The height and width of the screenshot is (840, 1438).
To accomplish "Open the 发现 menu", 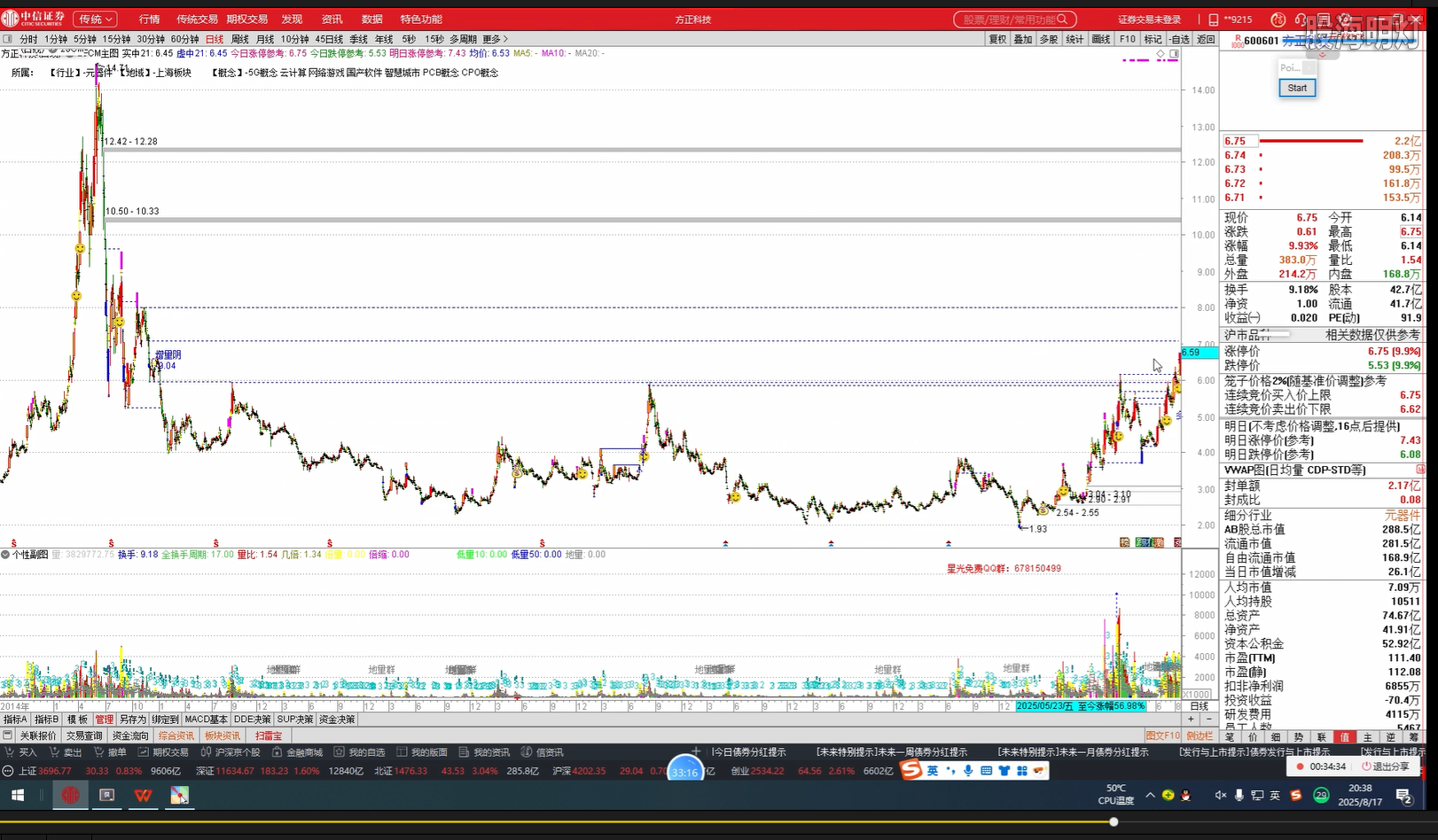I will (x=292, y=19).
